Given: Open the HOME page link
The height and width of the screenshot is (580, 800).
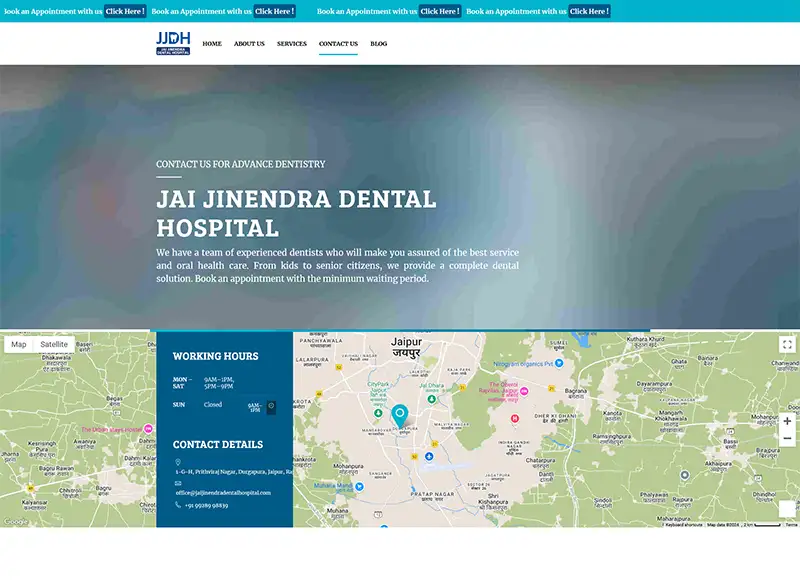Looking at the screenshot, I should point(210,43).
